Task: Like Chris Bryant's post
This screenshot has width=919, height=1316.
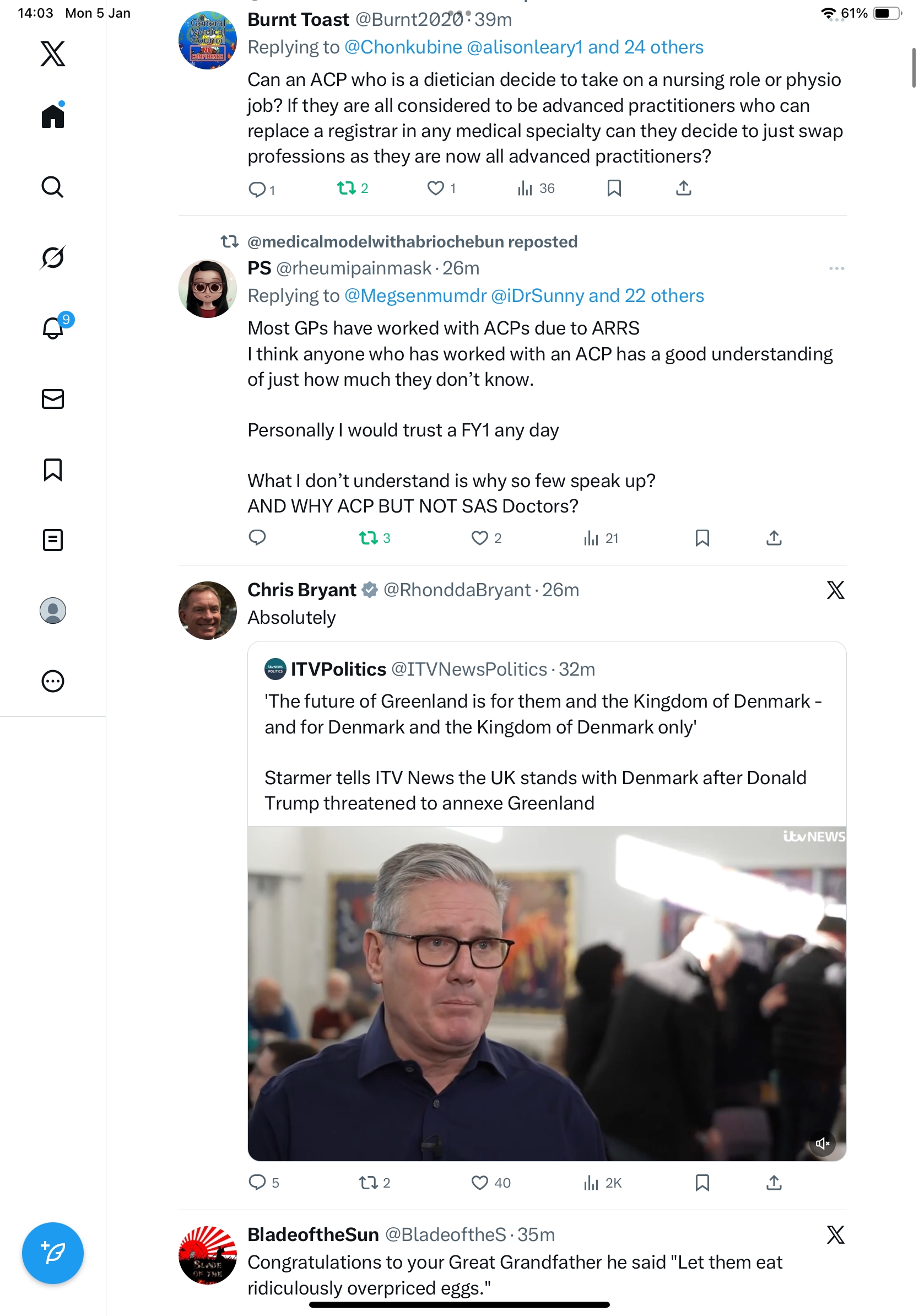Action: tap(479, 1183)
